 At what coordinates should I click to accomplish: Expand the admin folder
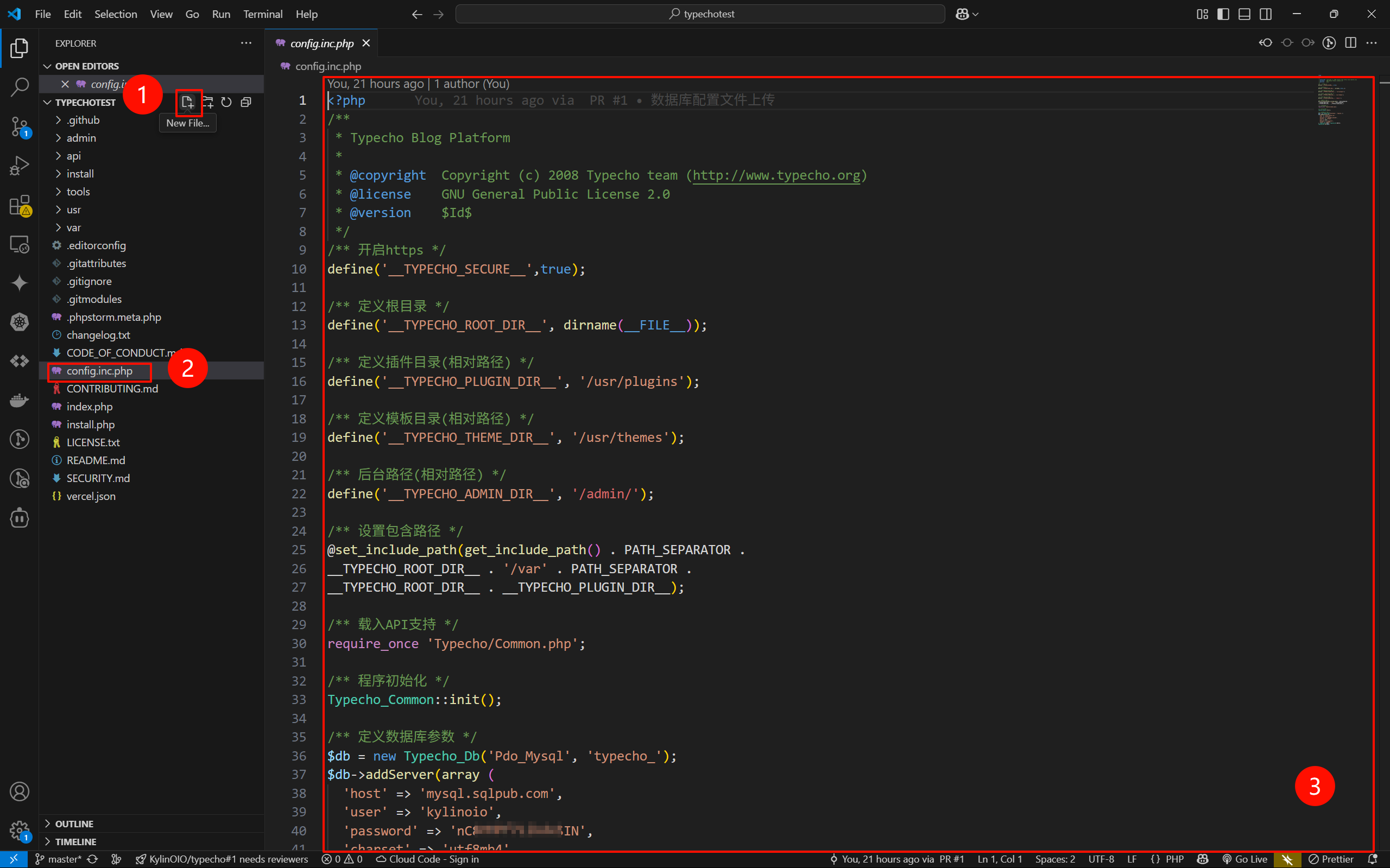[81, 138]
